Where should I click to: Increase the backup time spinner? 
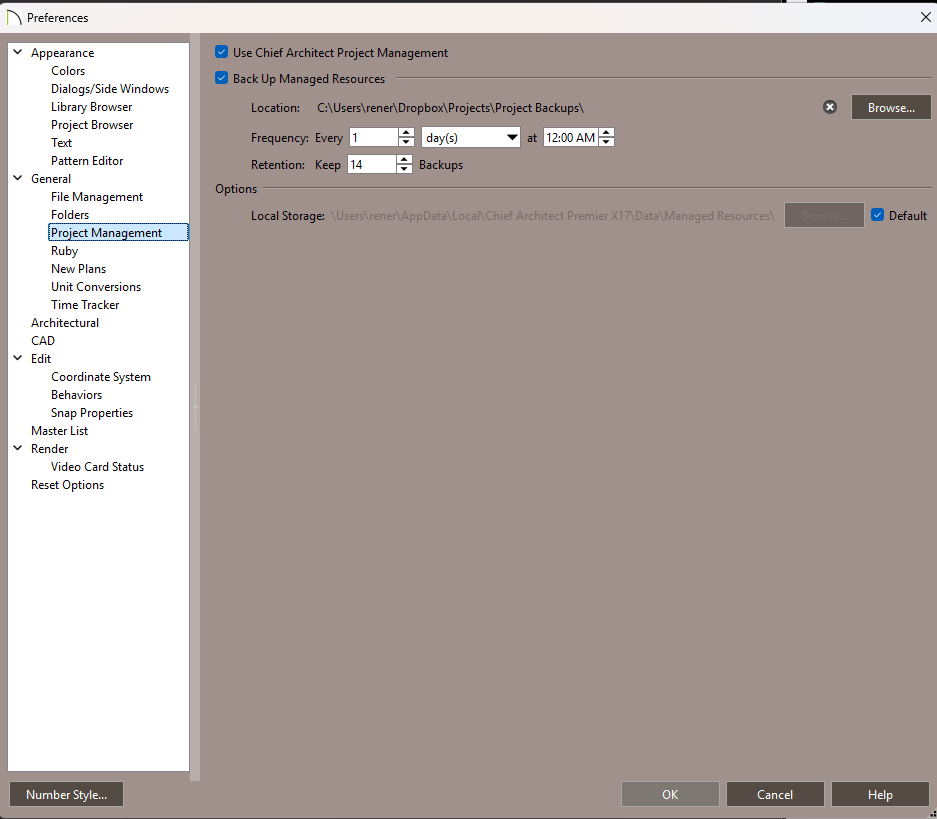[606, 133]
